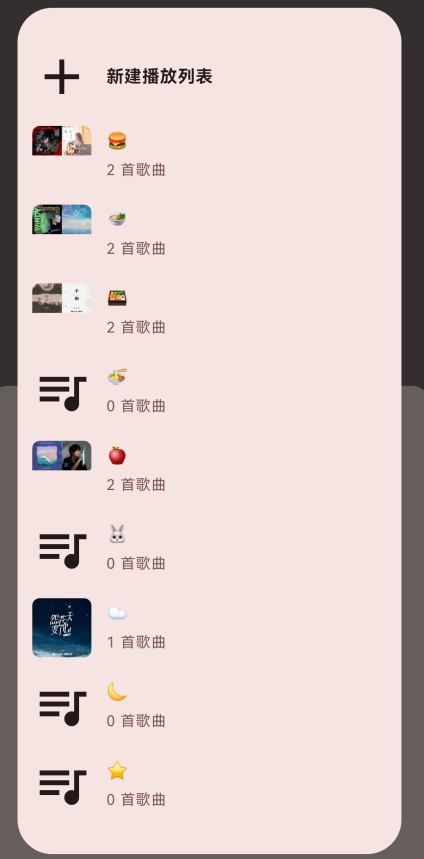Click the music note icon beside noodle playlist
Image resolution: width=424 pixels, height=859 pixels.
click(62, 393)
